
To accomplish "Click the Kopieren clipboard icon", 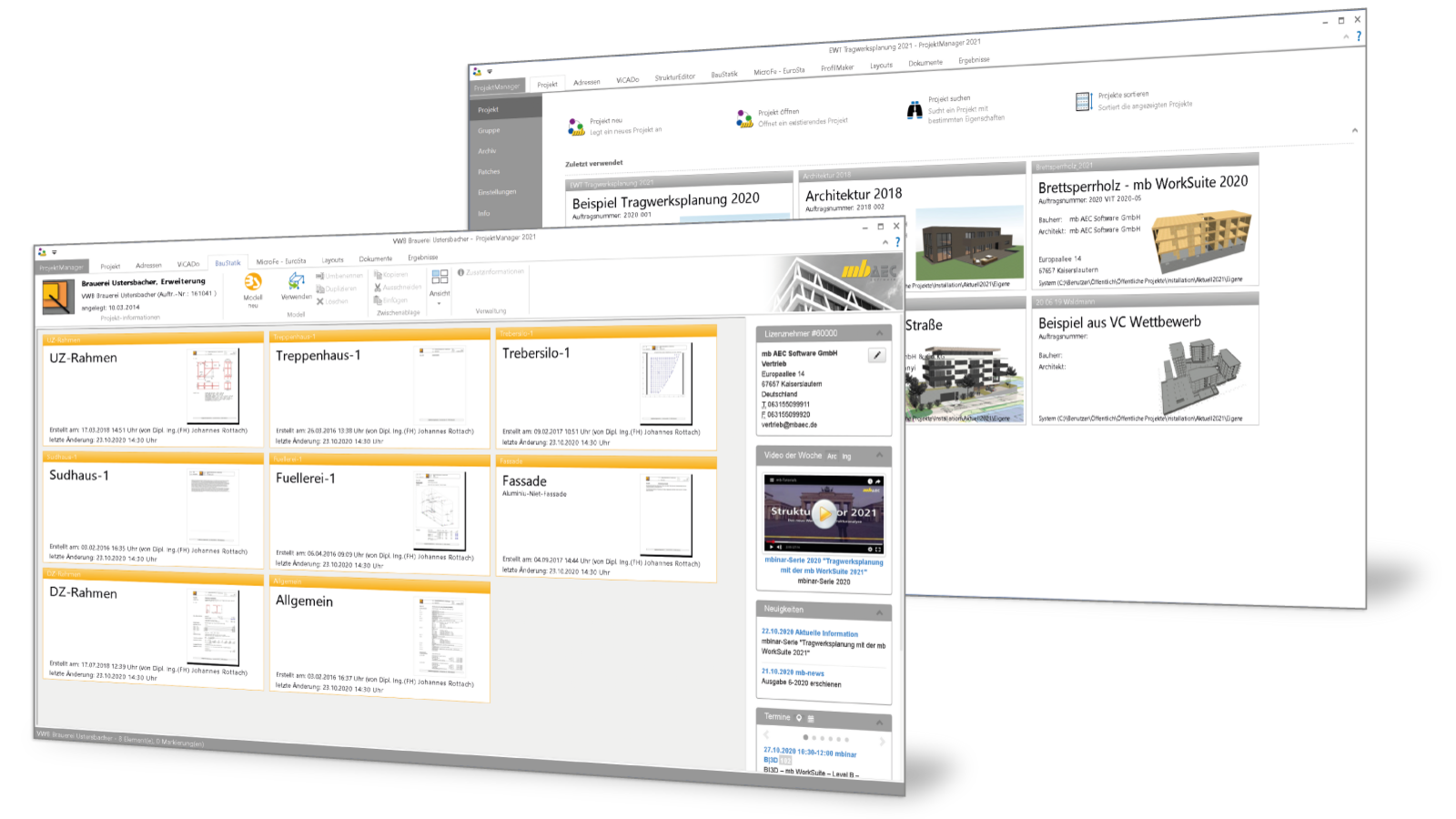I will [x=378, y=274].
